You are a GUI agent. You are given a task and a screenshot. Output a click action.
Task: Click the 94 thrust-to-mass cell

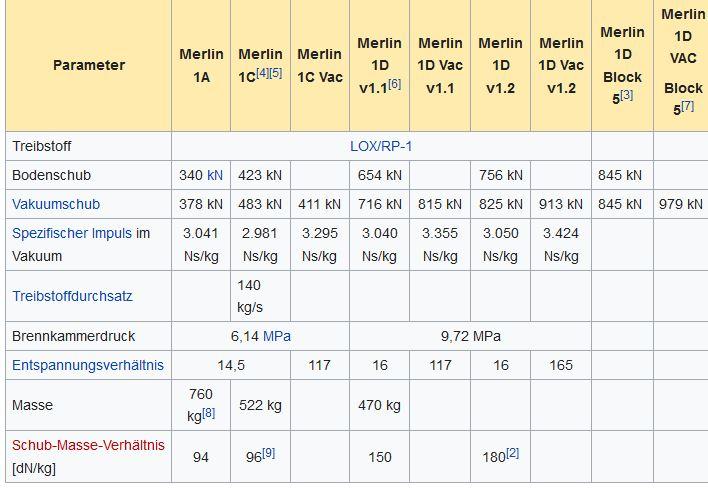(201, 457)
